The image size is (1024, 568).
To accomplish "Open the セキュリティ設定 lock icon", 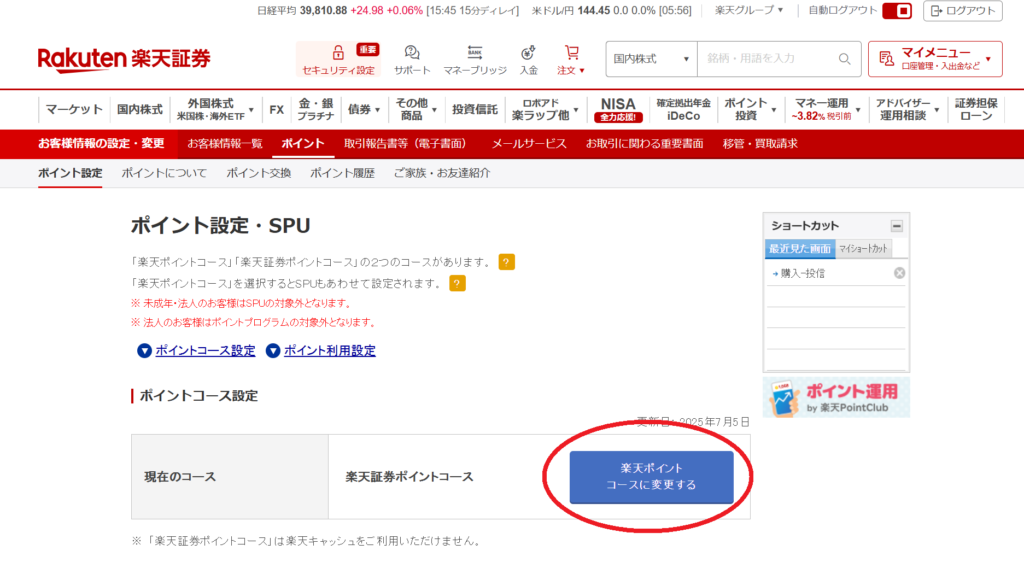I will (338, 59).
